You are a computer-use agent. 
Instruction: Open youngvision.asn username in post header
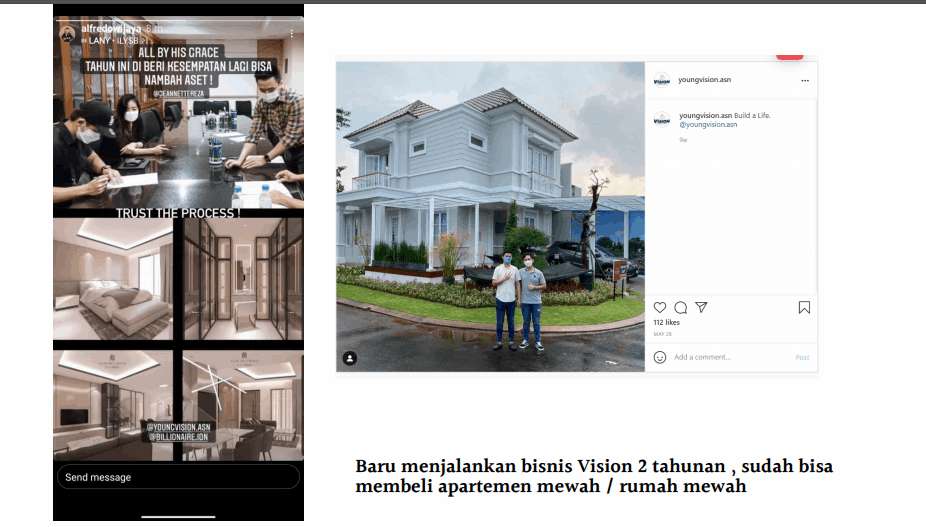coord(702,80)
